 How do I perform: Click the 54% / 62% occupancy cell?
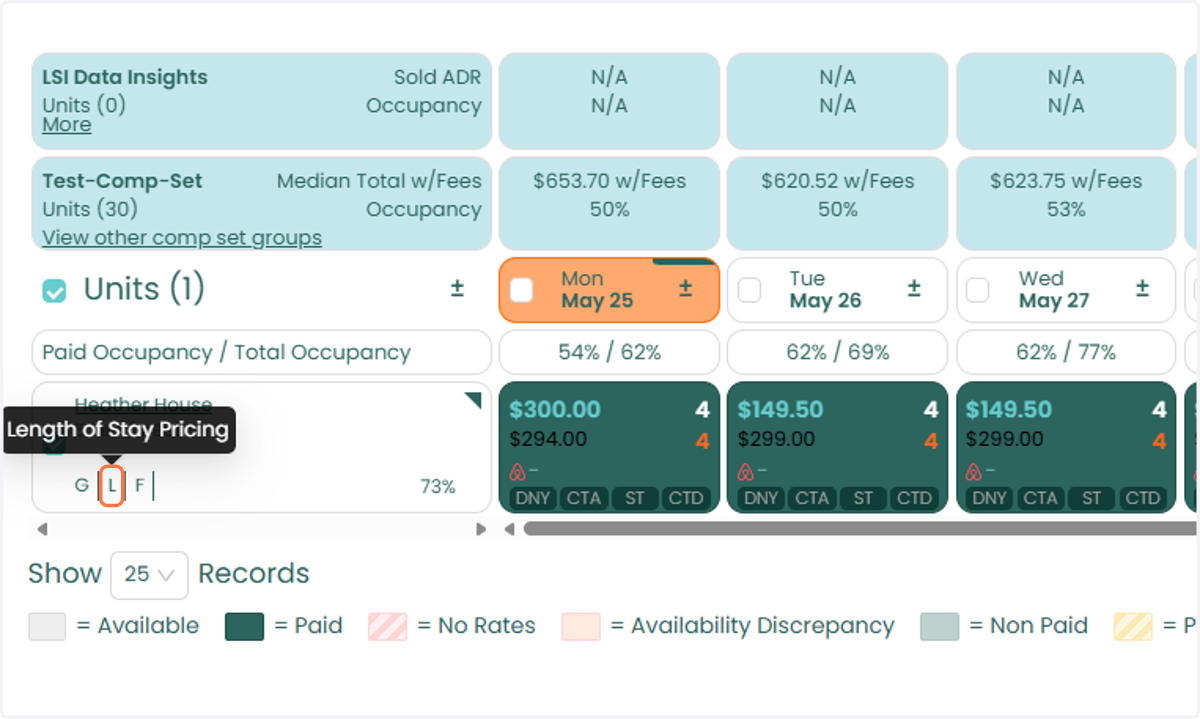pyautogui.click(x=609, y=353)
